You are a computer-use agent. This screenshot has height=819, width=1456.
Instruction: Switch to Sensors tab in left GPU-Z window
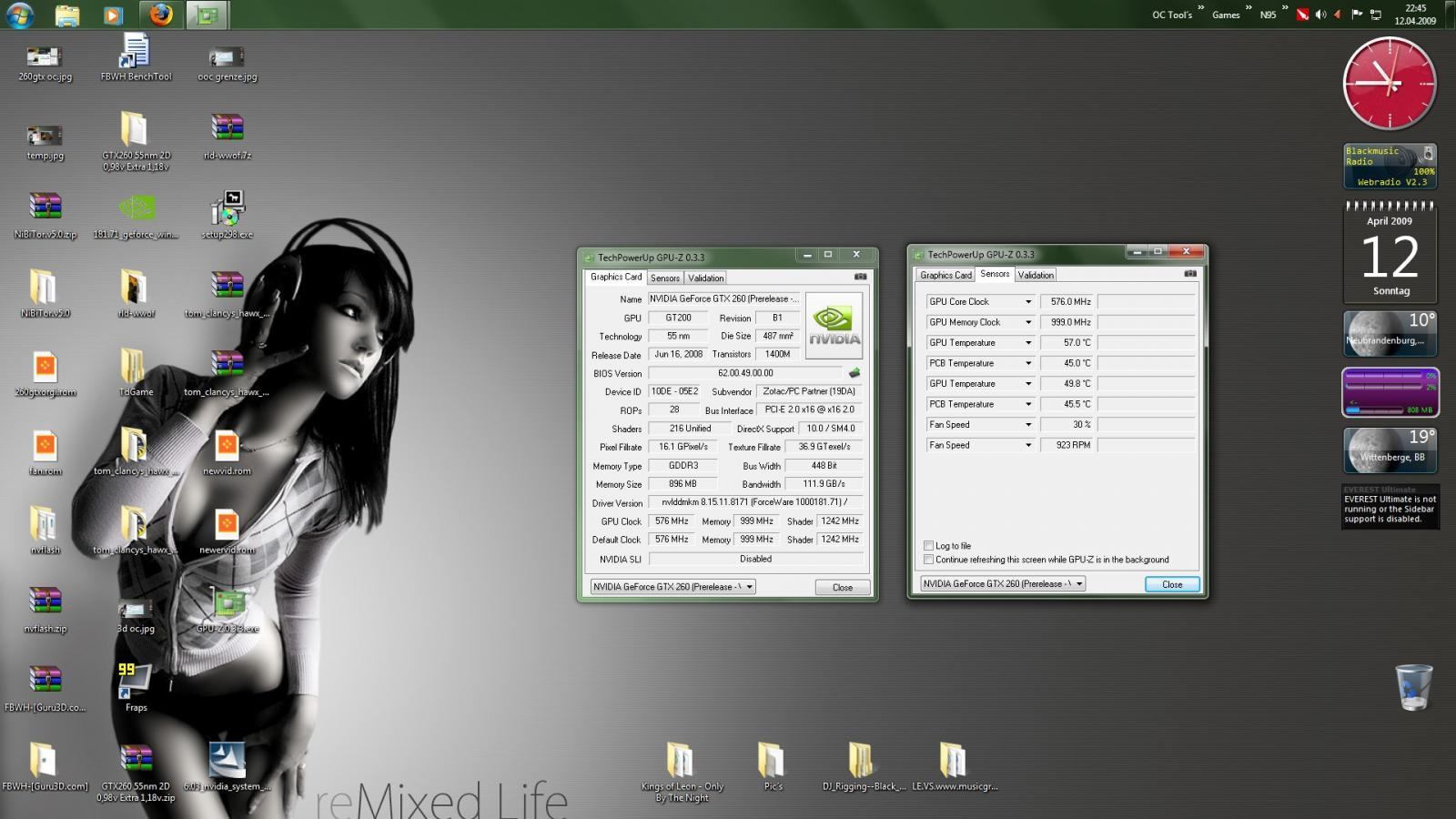[x=665, y=278]
